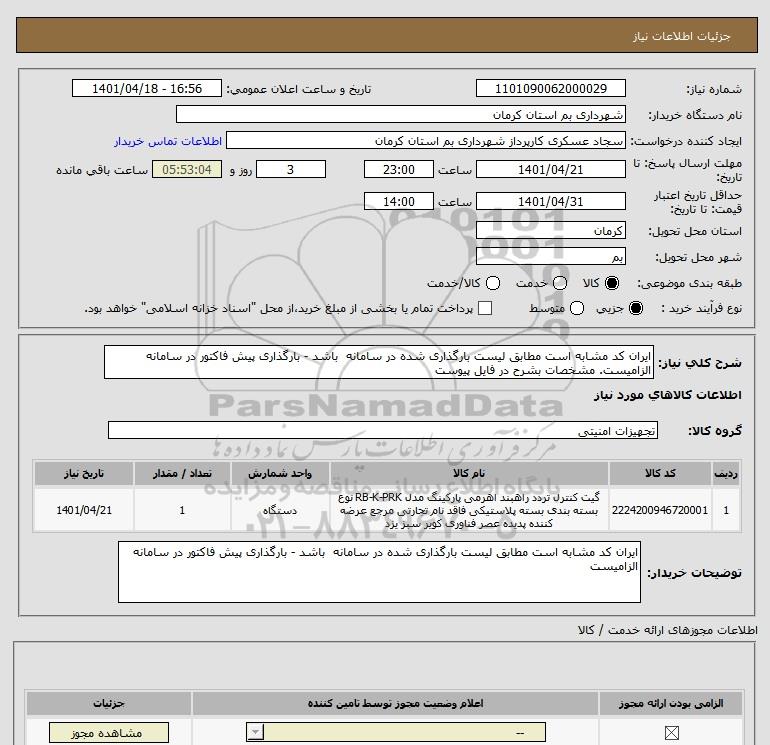This screenshot has height=745, width=770.
Task: Toggle the اسناد خزانه اسلامی payment checkbox
Action: pos(485,308)
